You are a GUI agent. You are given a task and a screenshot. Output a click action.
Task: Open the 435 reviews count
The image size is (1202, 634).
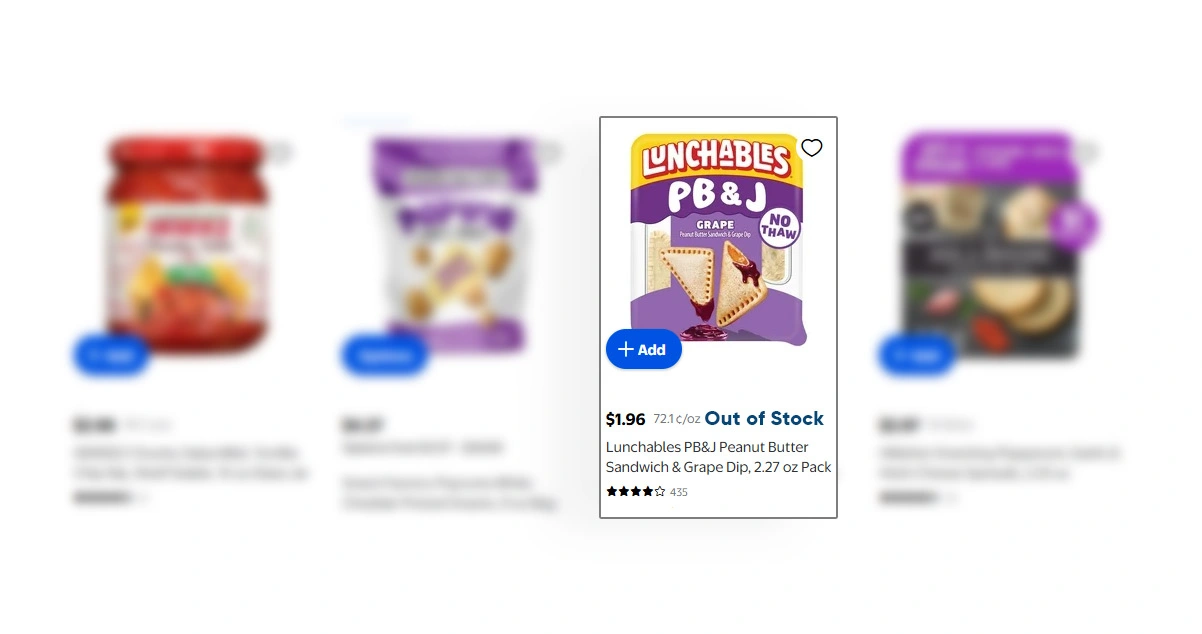point(679,492)
